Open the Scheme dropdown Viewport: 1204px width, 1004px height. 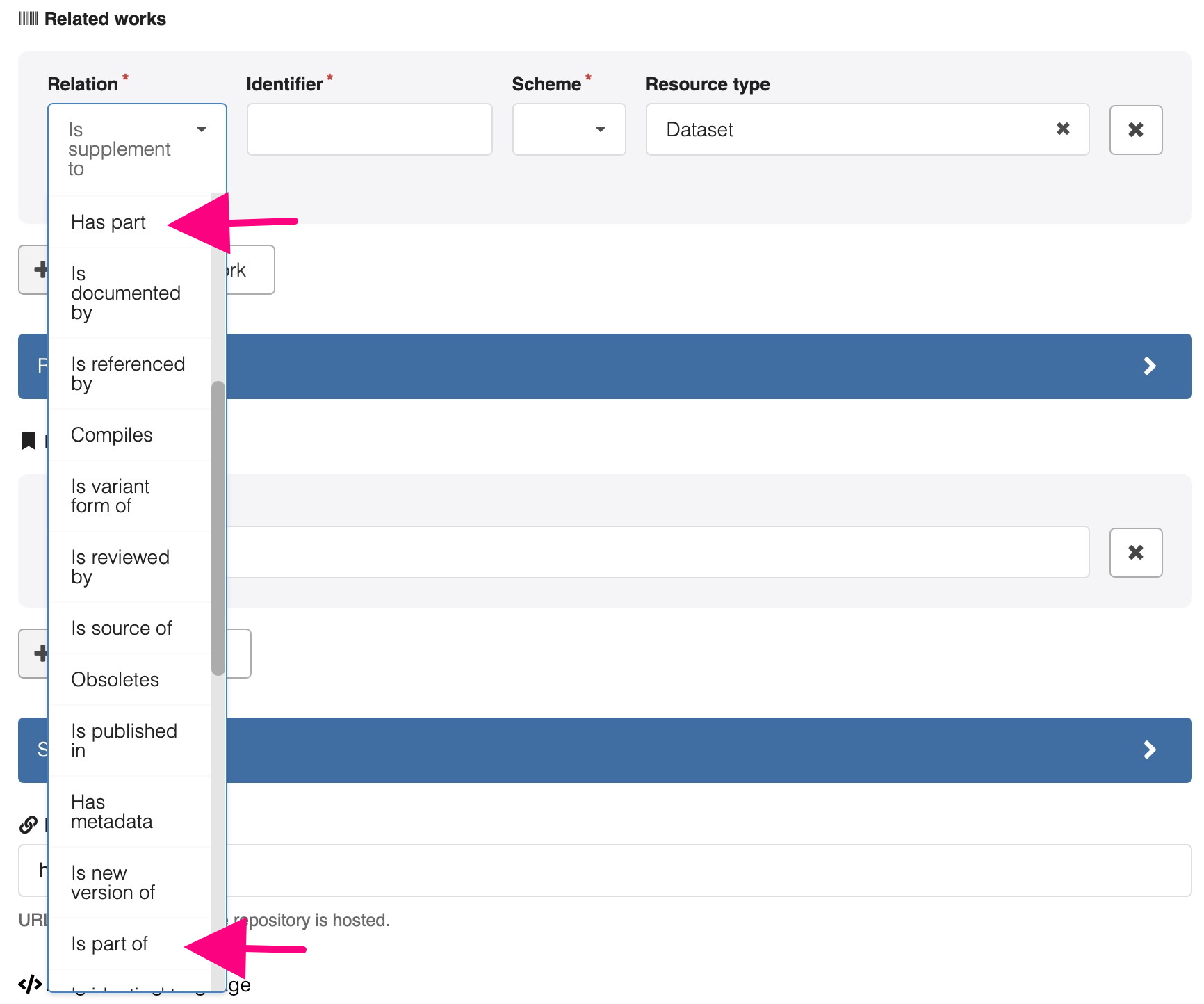(569, 129)
